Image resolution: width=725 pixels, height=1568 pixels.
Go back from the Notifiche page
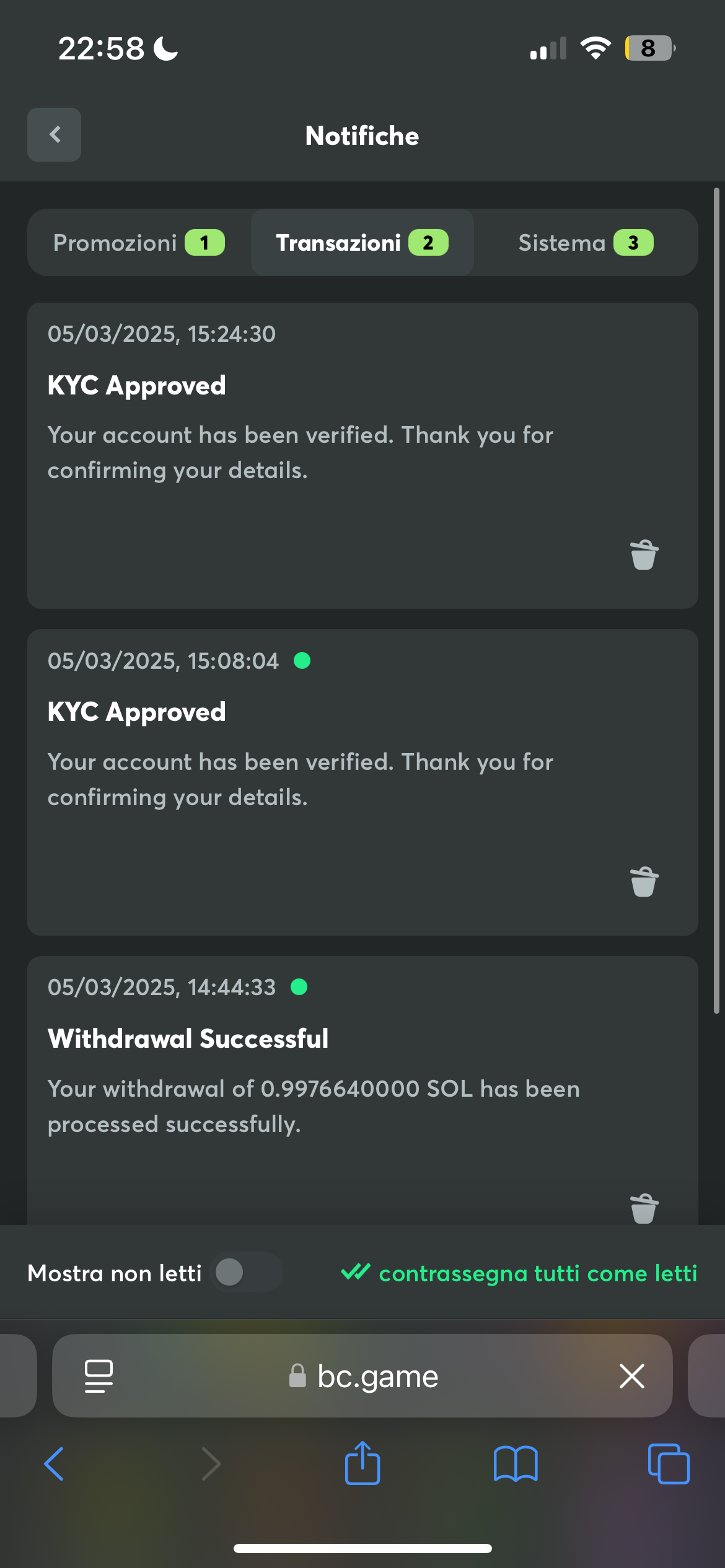(x=54, y=134)
